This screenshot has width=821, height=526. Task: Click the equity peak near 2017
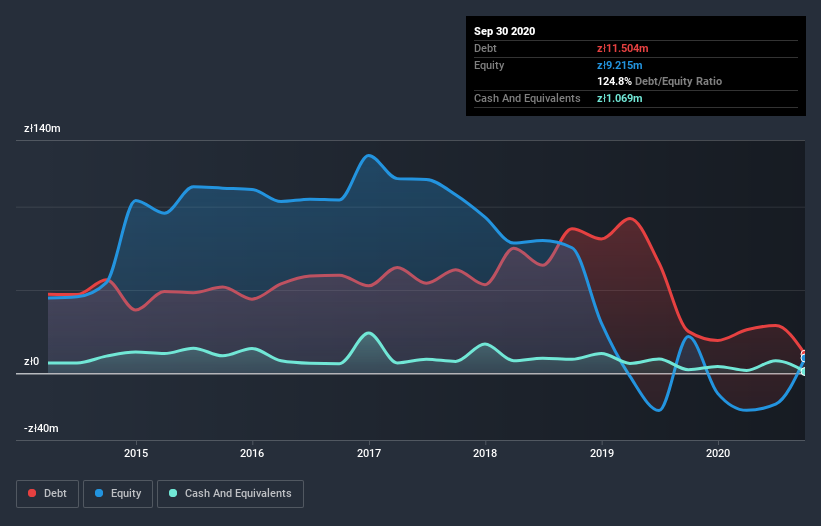369,155
